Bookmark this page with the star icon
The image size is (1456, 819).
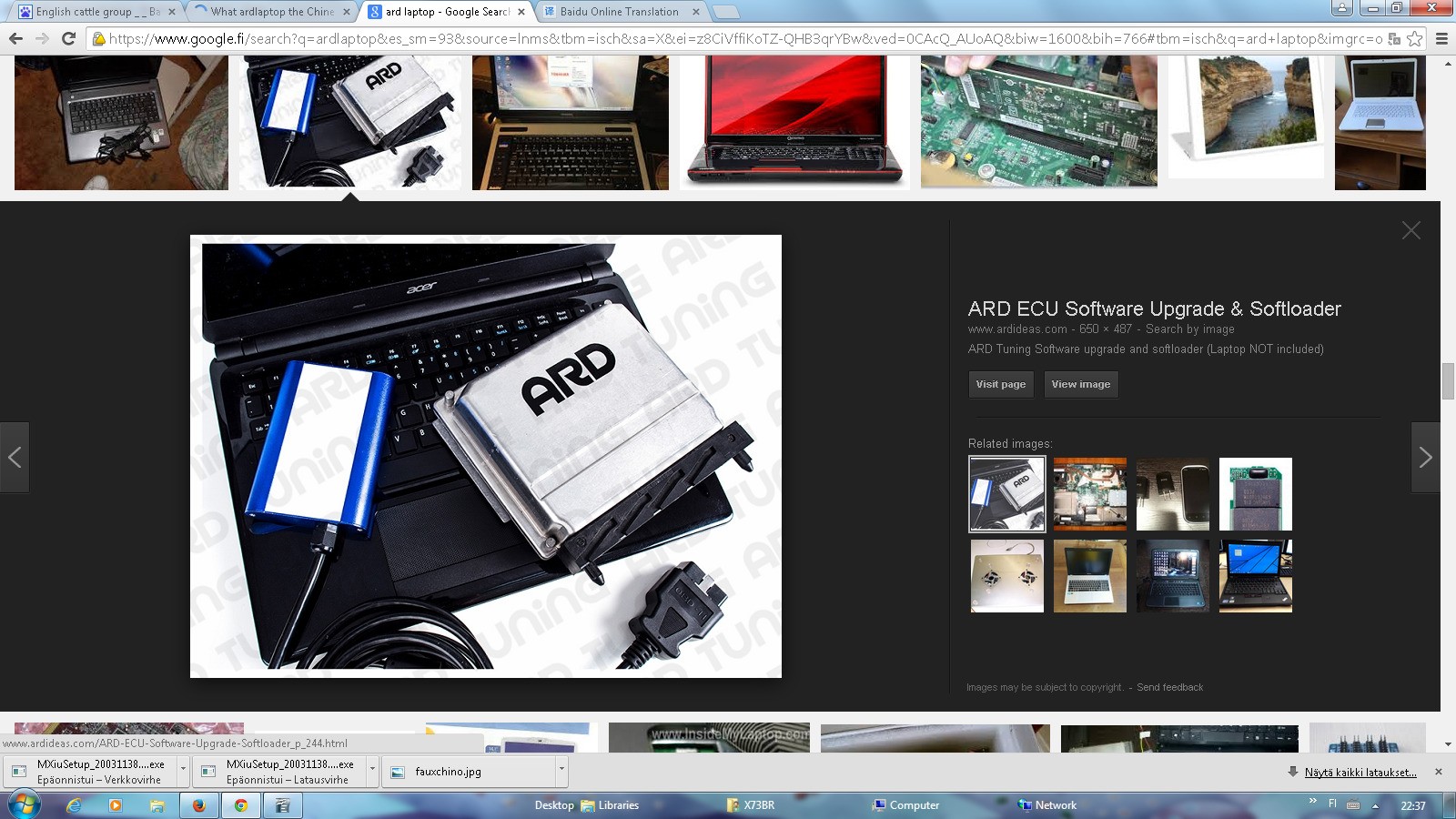click(x=1414, y=38)
